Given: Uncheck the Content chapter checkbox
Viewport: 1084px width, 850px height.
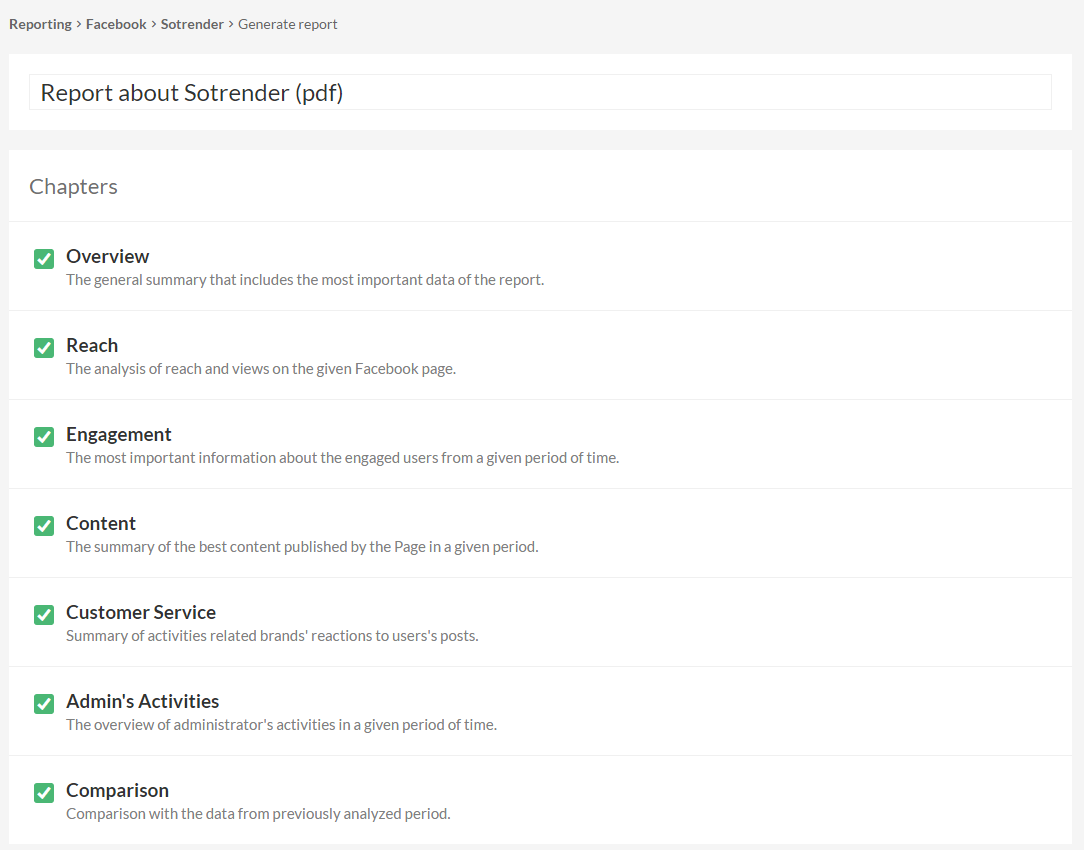Looking at the screenshot, I should click(44, 526).
